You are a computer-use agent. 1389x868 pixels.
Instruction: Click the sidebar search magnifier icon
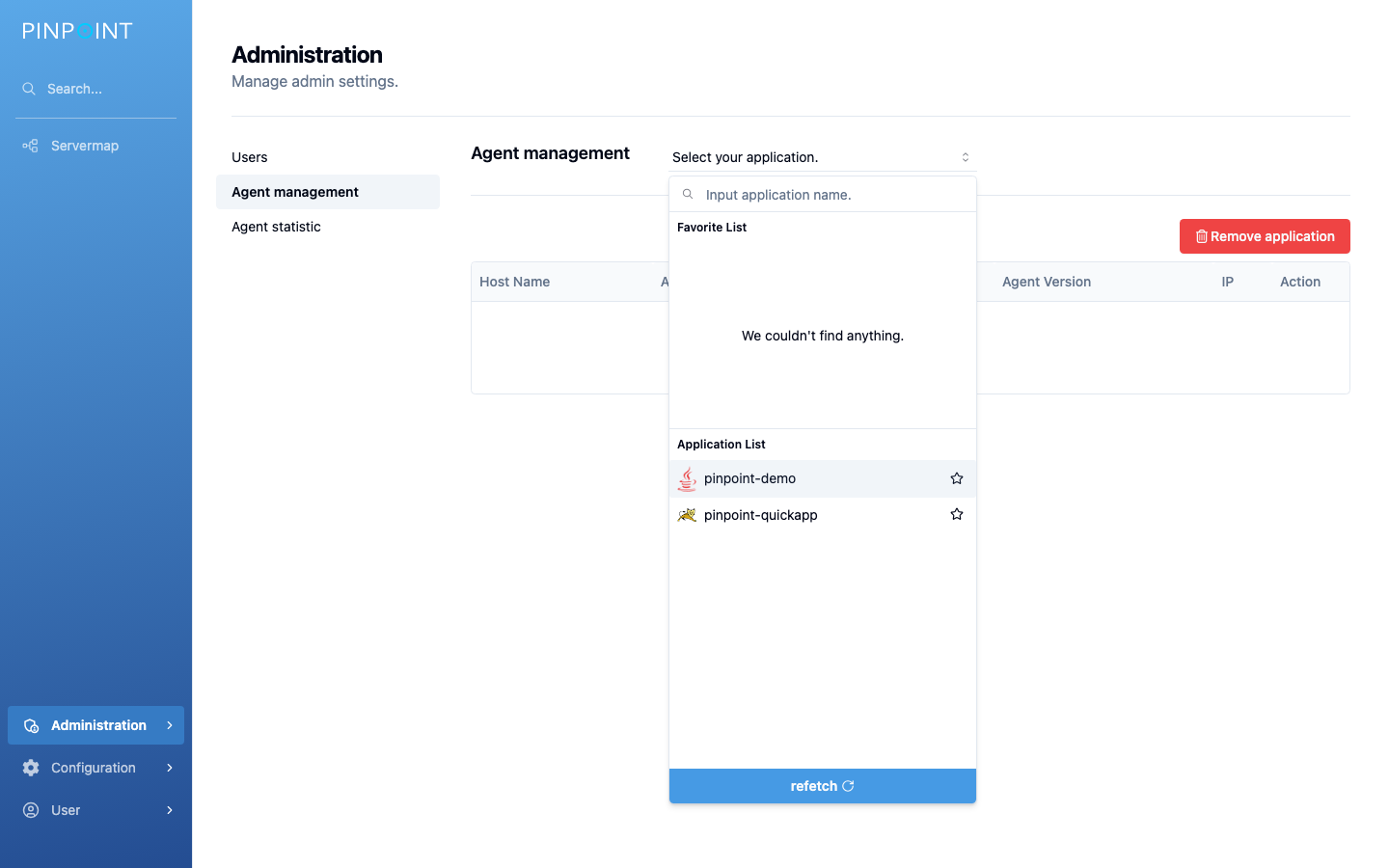tap(29, 89)
